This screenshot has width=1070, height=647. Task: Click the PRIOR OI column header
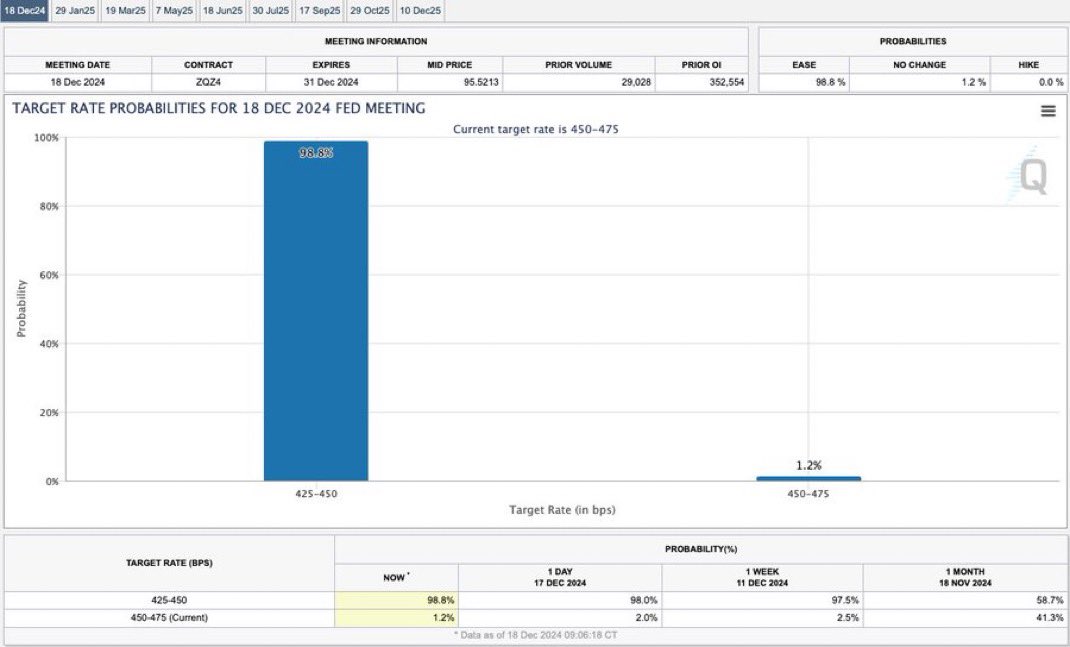click(702, 65)
